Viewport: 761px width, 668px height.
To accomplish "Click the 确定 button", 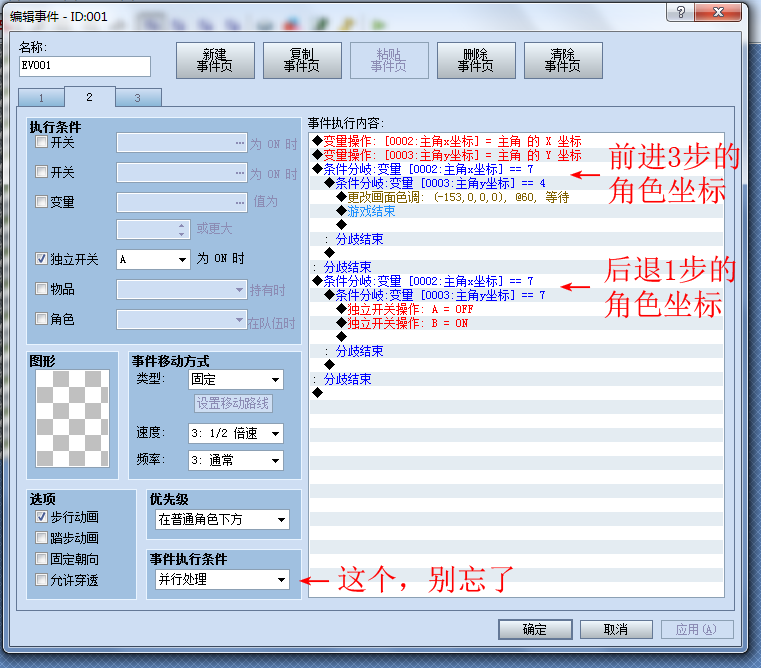I will pyautogui.click(x=535, y=630).
